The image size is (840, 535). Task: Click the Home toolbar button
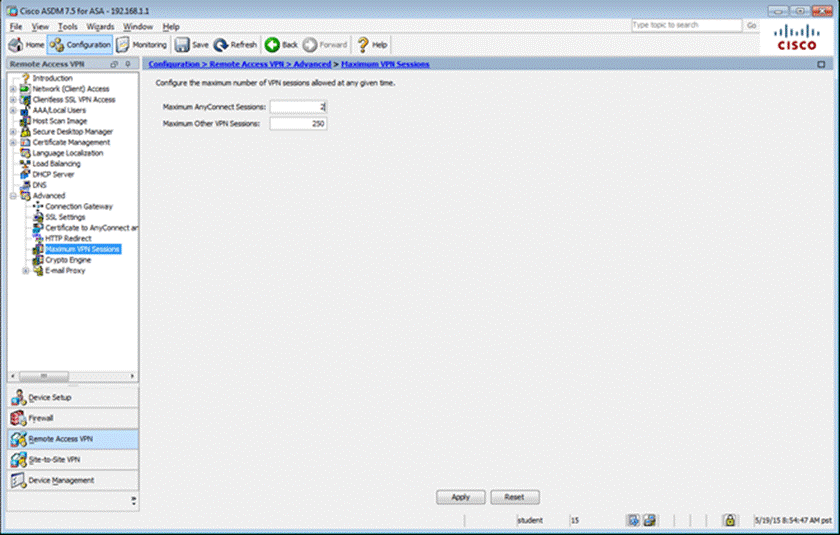tap(26, 45)
